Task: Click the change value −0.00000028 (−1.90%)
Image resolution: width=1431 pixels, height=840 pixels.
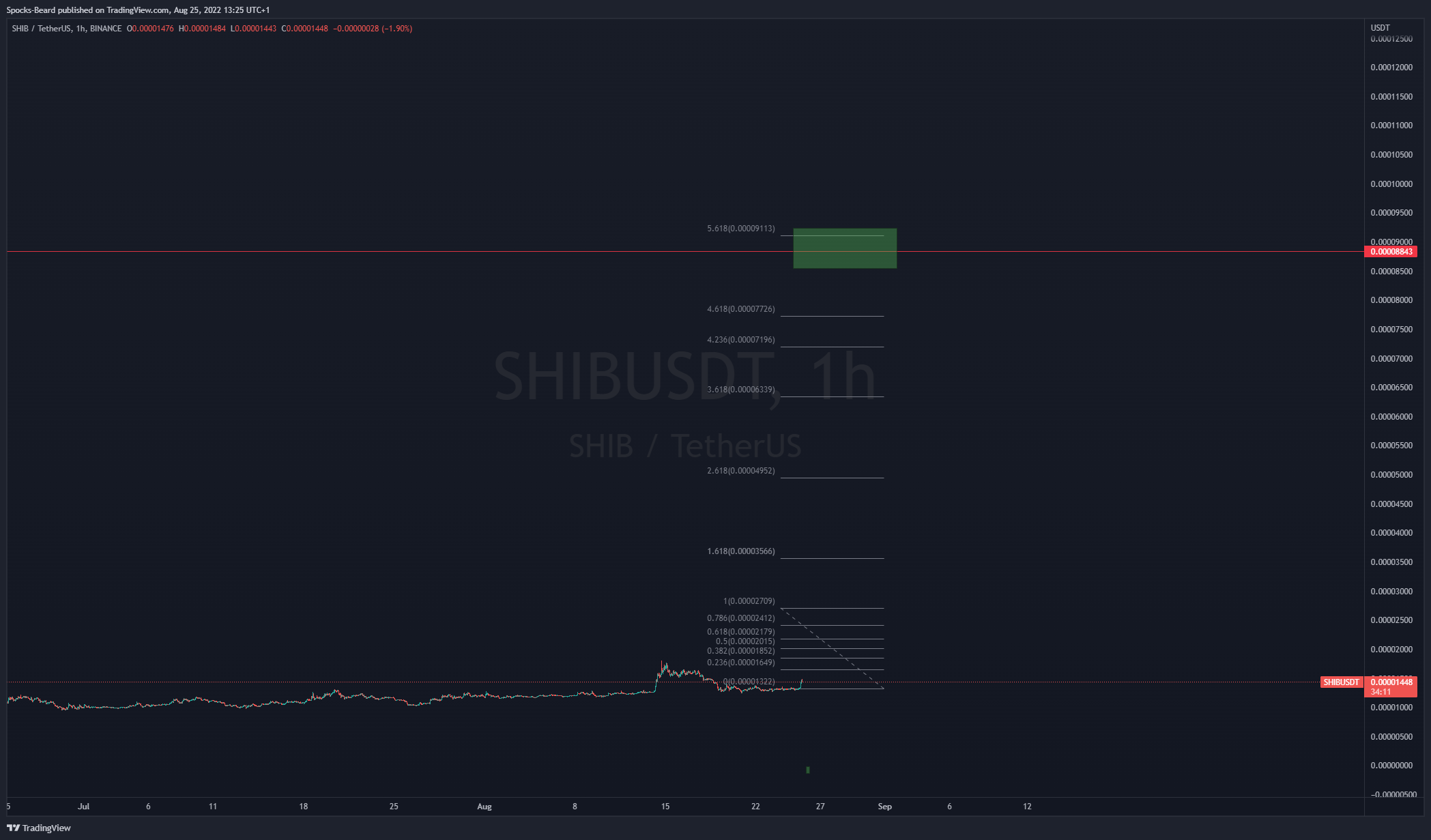Action: [373, 29]
